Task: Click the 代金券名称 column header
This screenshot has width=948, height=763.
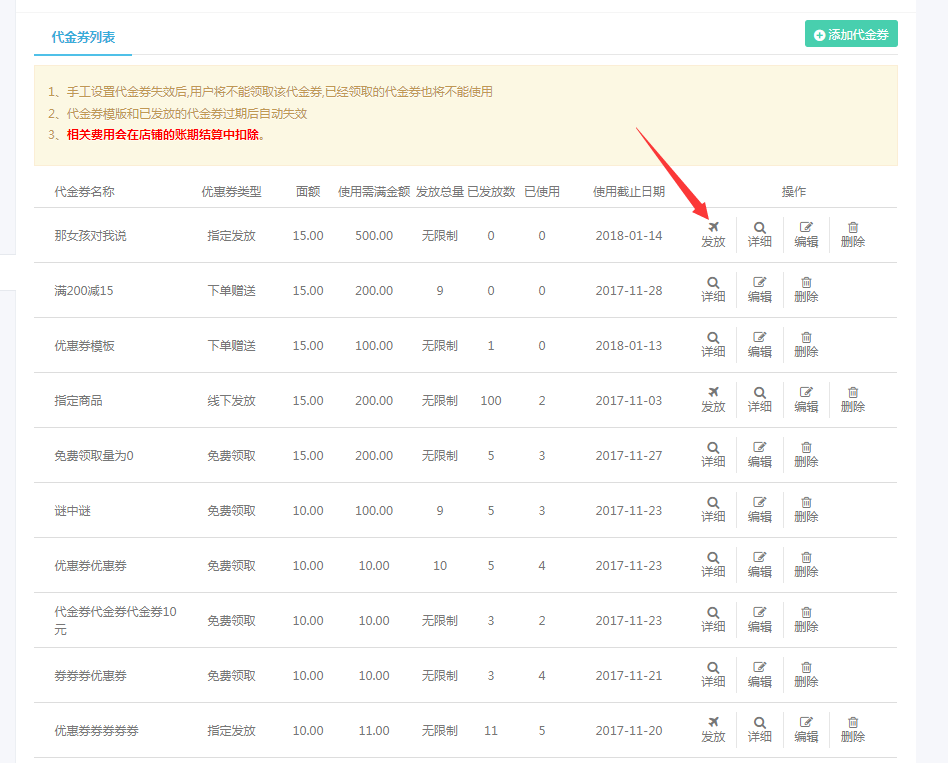Action: 84,191
